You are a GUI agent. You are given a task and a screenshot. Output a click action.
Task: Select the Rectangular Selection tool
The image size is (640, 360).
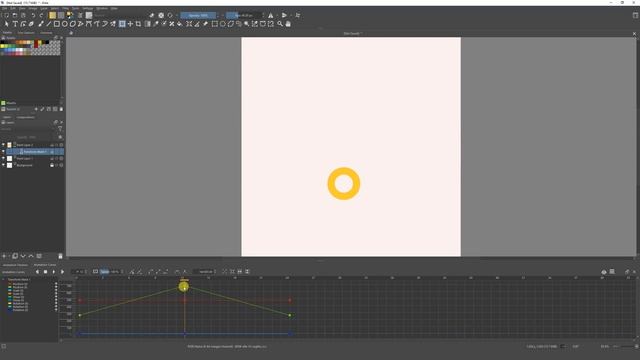pos(214,24)
